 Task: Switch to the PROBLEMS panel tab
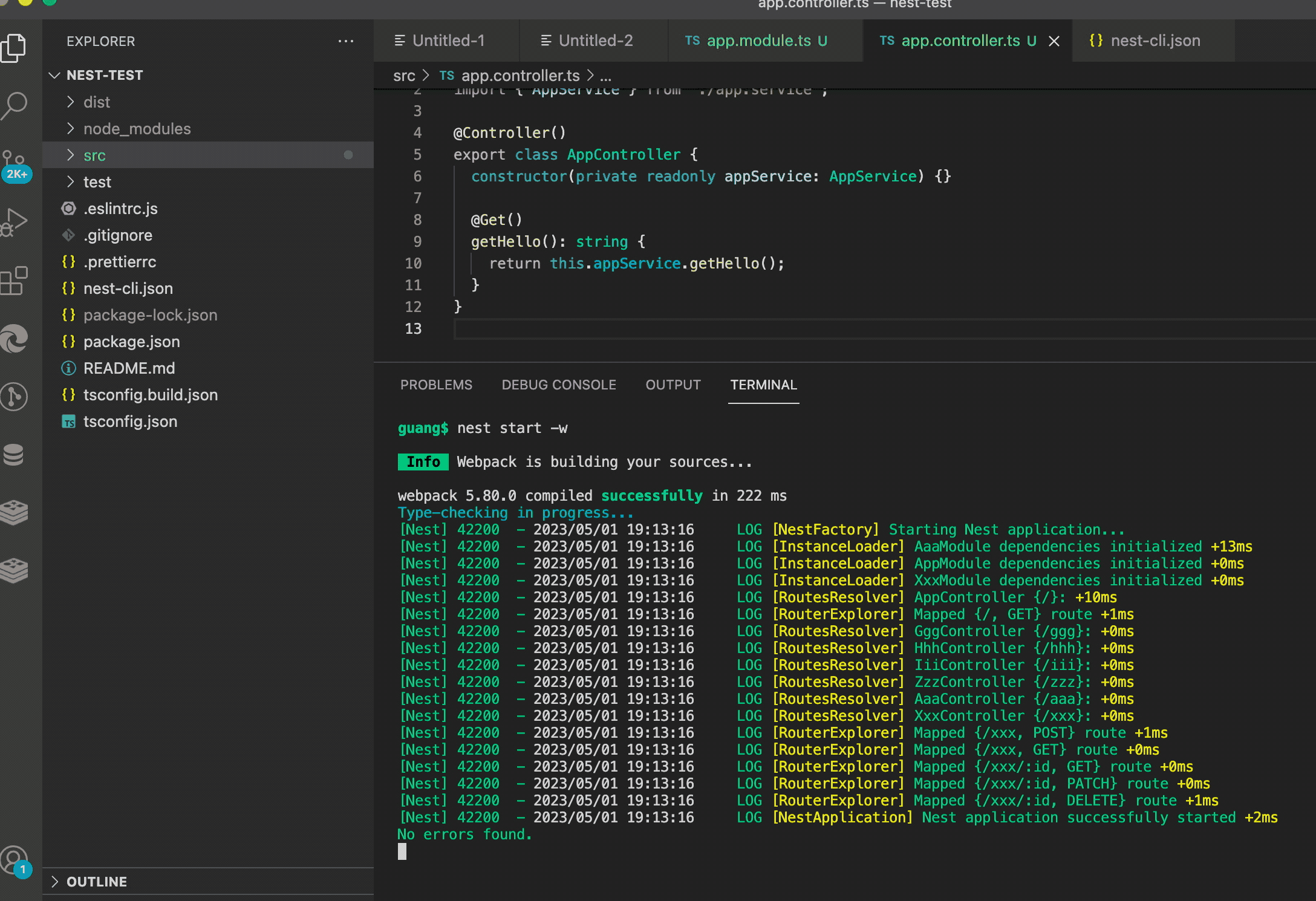pos(436,385)
